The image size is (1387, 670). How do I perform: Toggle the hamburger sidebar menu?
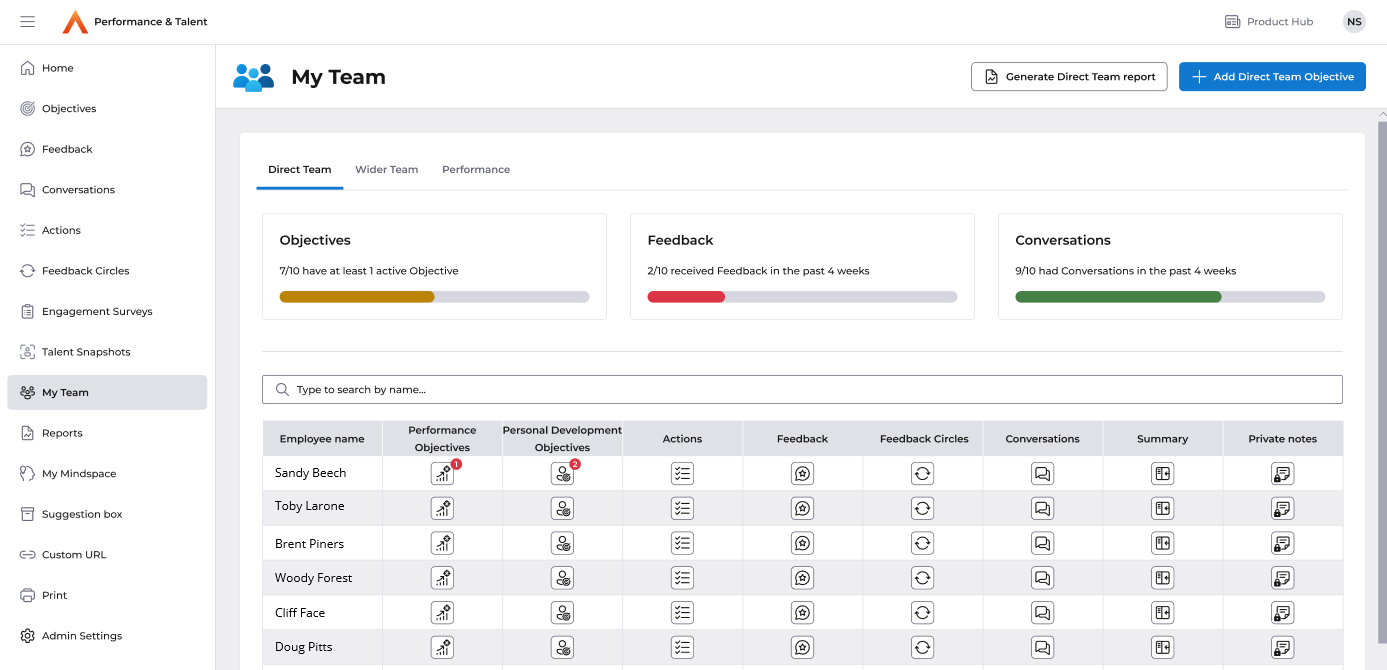click(x=27, y=22)
